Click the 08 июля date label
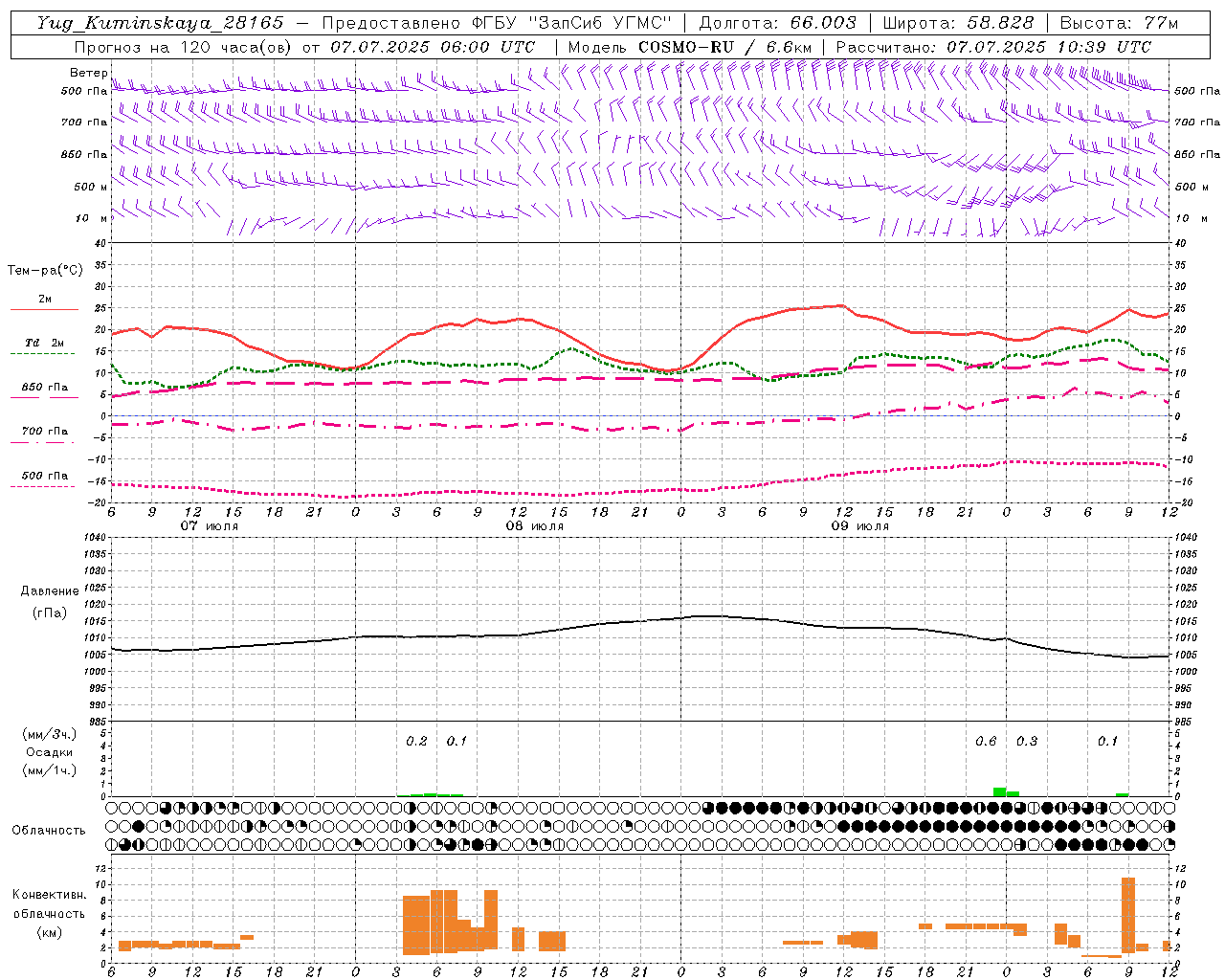 click(535, 526)
